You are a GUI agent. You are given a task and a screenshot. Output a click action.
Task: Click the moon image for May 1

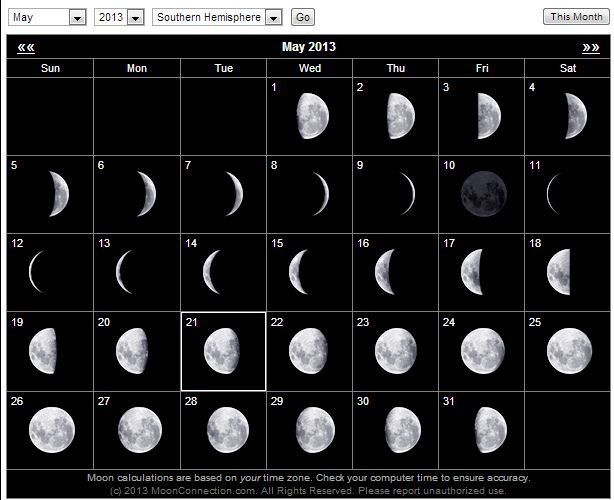(x=312, y=116)
